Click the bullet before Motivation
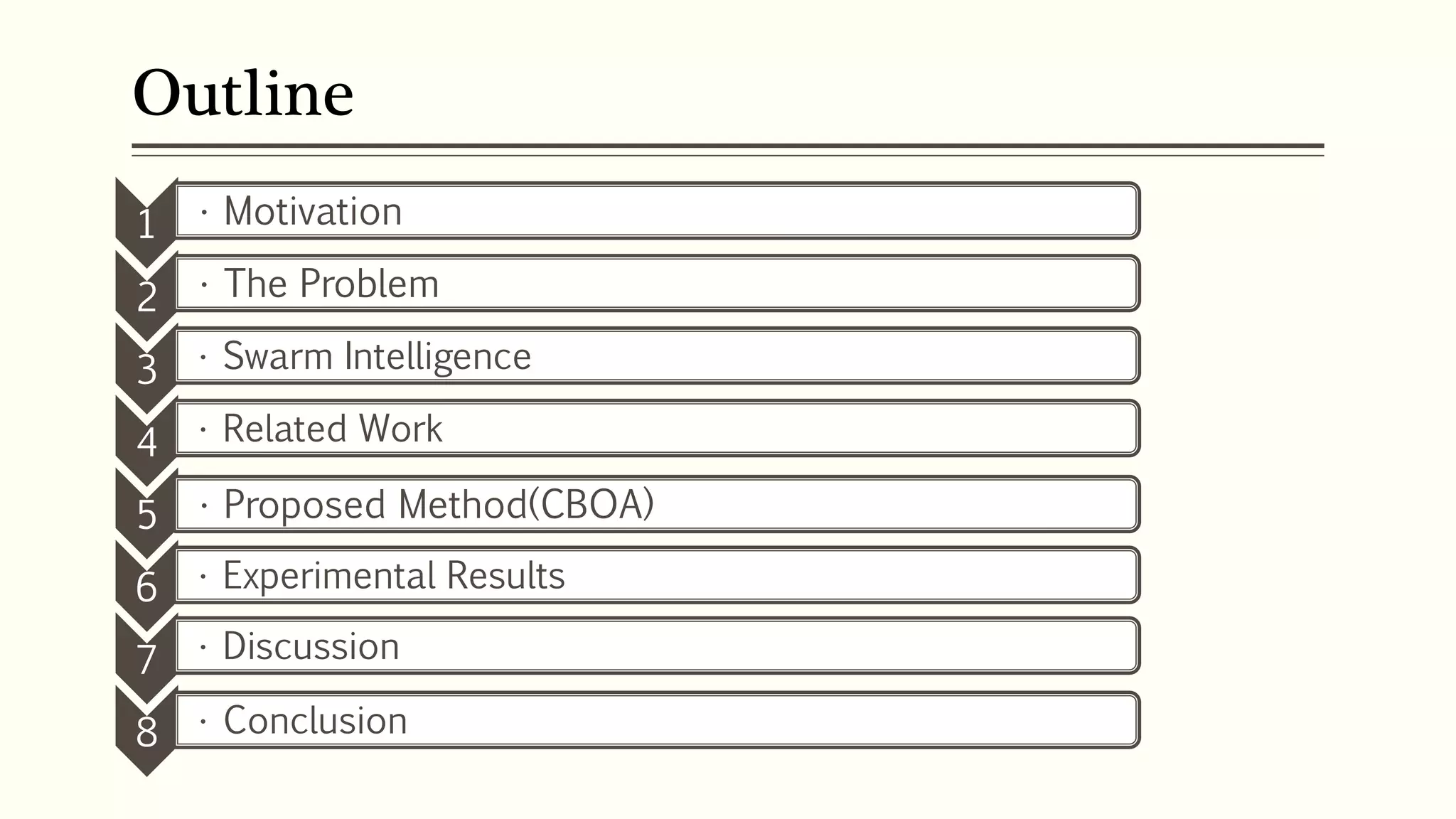Image resolution: width=1456 pixels, height=819 pixels. pos(204,212)
